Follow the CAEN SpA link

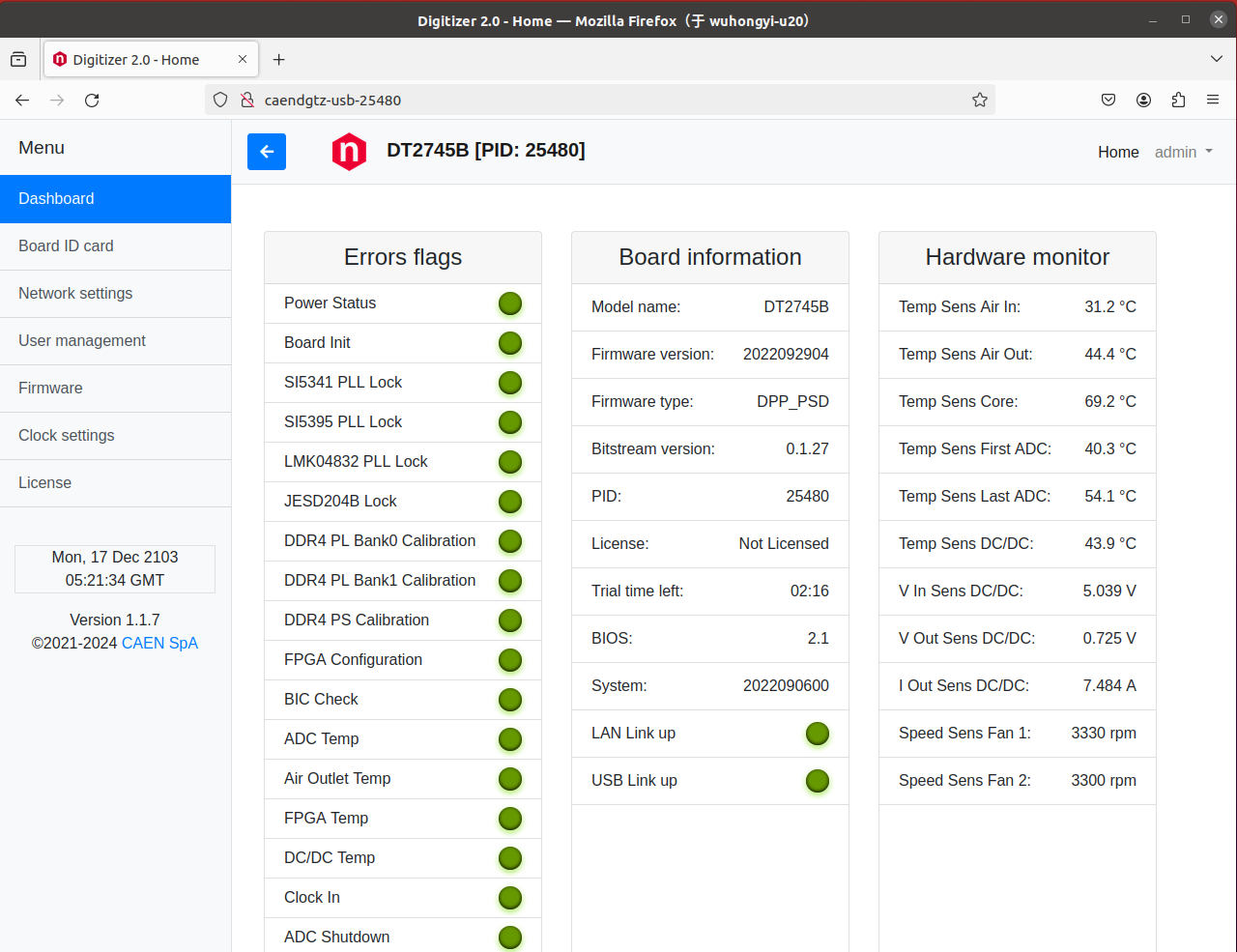(159, 643)
